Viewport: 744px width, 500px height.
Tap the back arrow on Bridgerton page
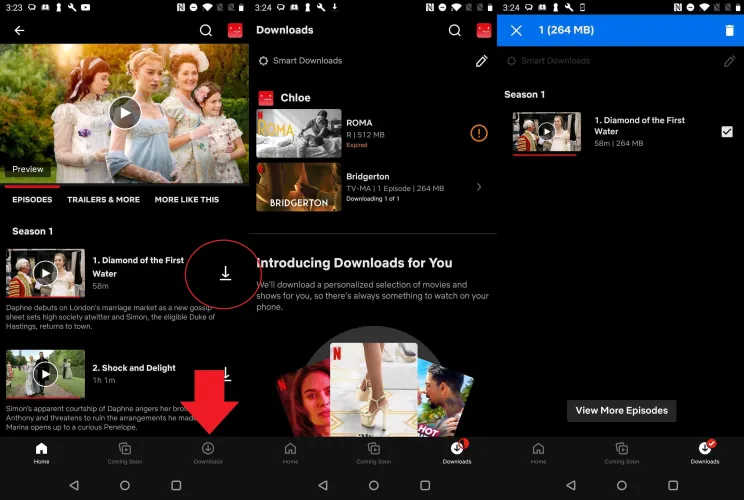tap(19, 30)
